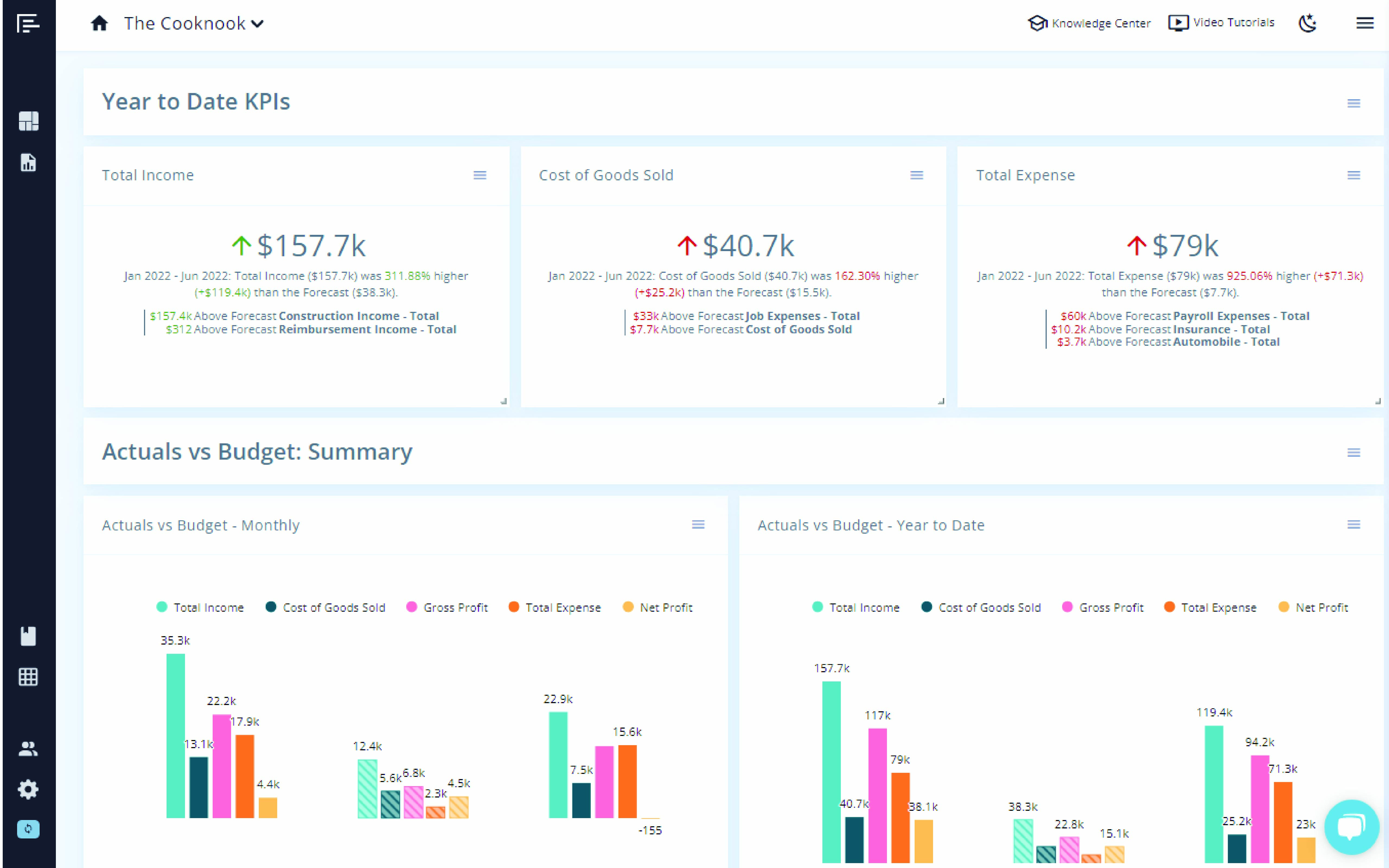The image size is (1389, 868).
Task: Toggle Total Income series in Monthly legend
Action: tap(208, 607)
